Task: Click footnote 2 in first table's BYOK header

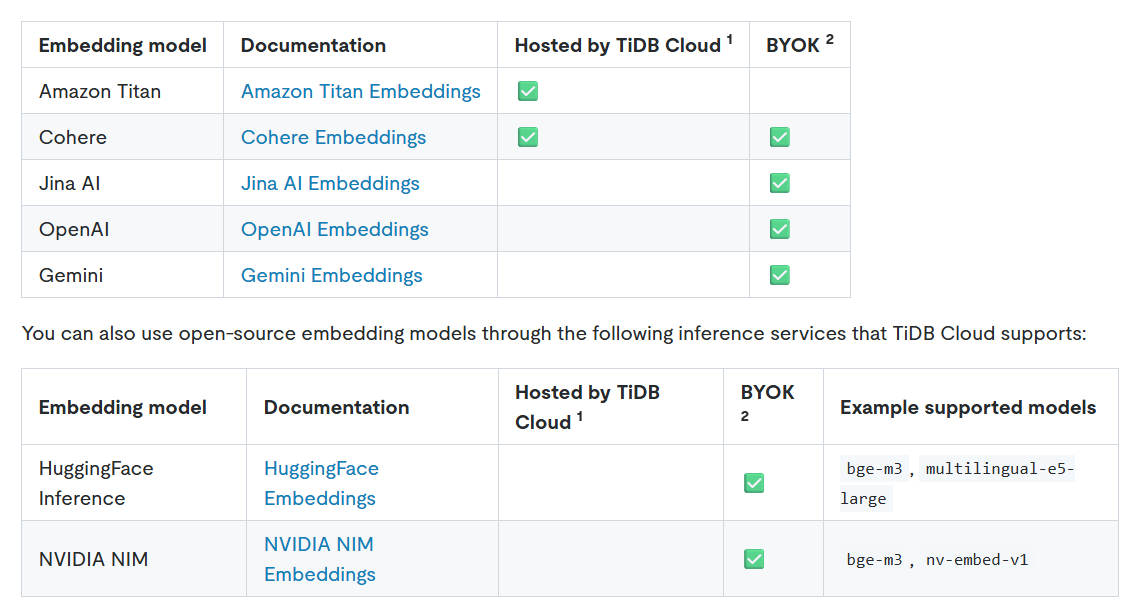Action: coord(830,39)
